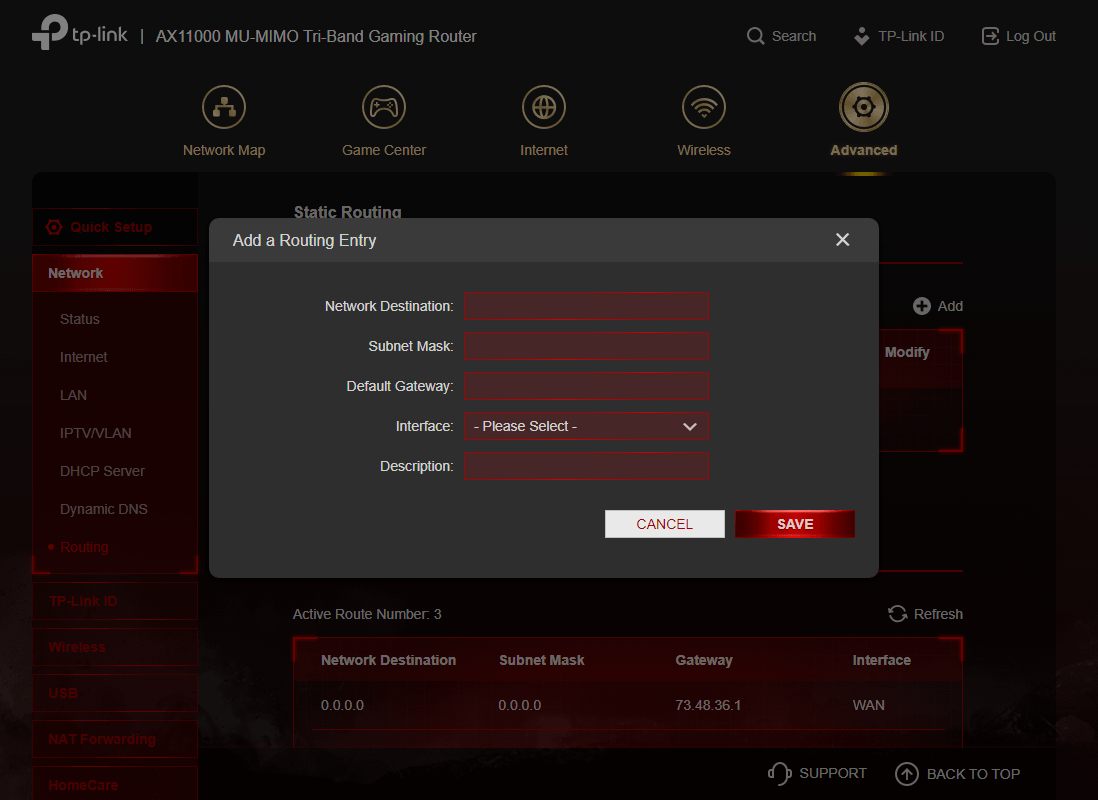The width and height of the screenshot is (1098, 800).
Task: Click the Default Gateway input field
Action: pos(587,386)
